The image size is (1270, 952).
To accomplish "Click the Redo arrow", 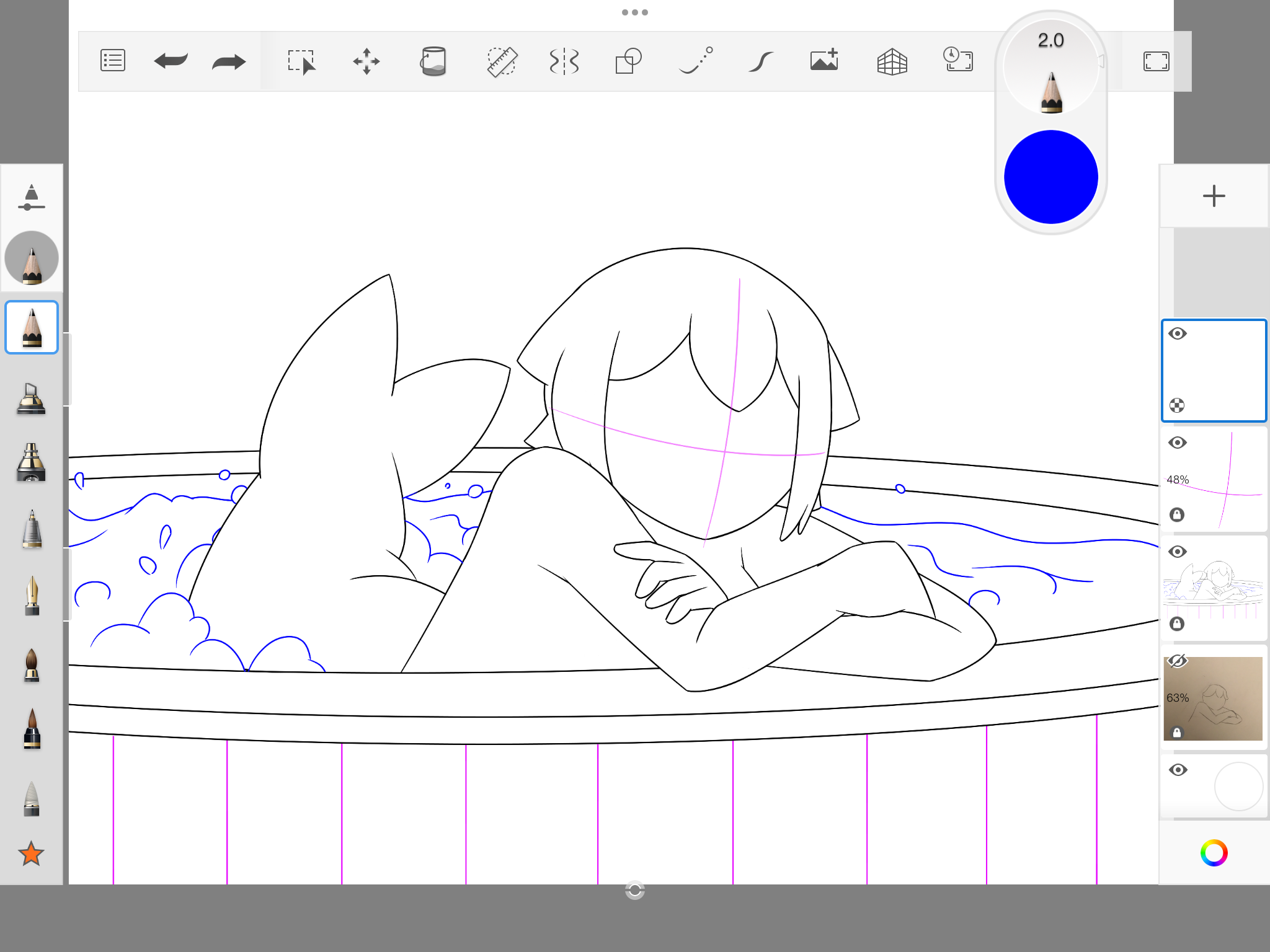I will click(x=229, y=61).
